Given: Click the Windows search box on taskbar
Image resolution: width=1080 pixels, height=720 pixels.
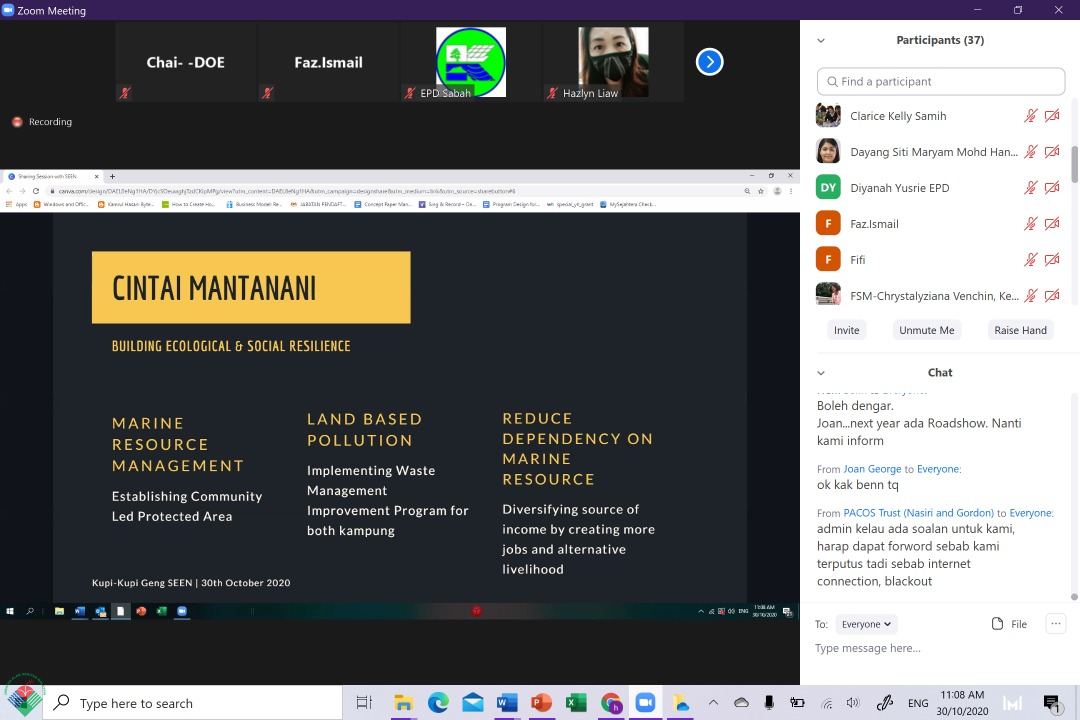Looking at the screenshot, I should click(193, 703).
